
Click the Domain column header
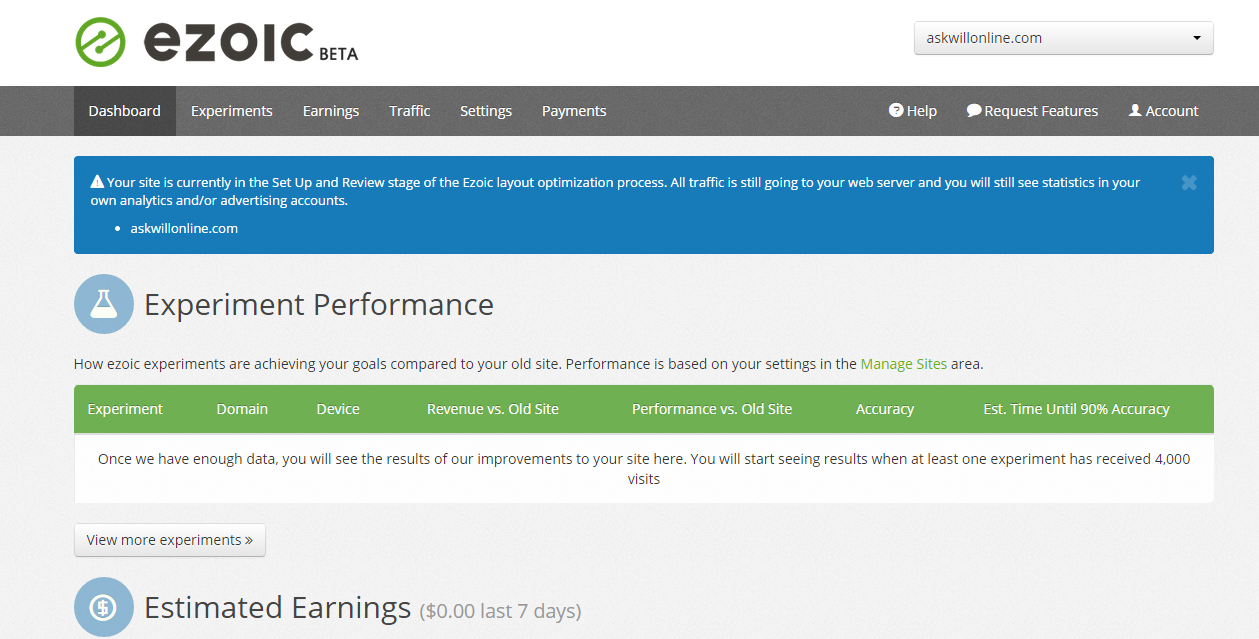pyautogui.click(x=242, y=409)
